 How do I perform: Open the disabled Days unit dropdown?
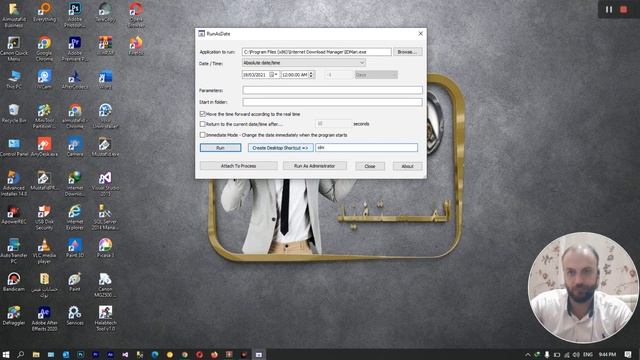point(376,75)
